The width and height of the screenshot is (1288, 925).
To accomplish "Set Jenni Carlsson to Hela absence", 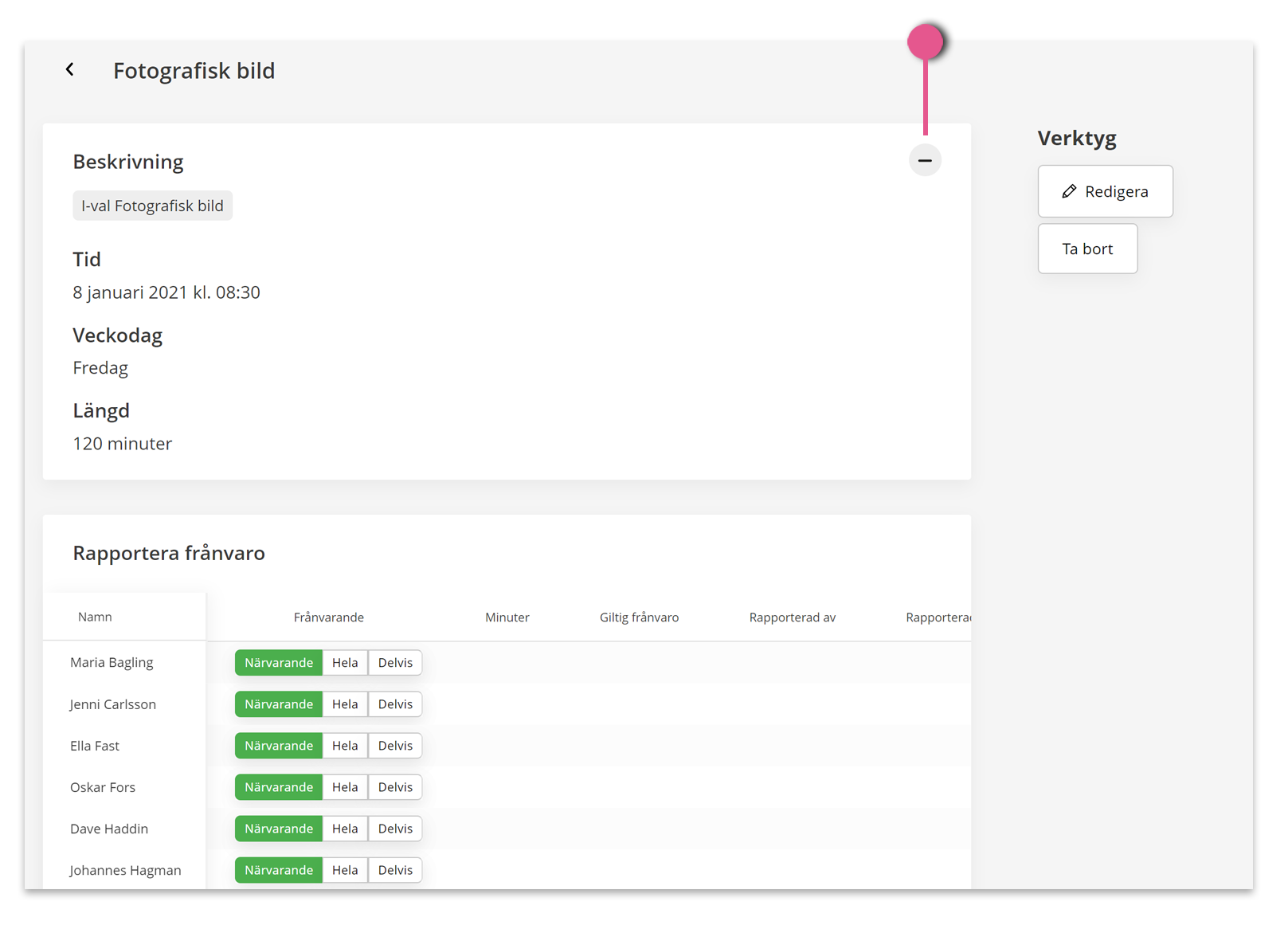I will tap(345, 704).
